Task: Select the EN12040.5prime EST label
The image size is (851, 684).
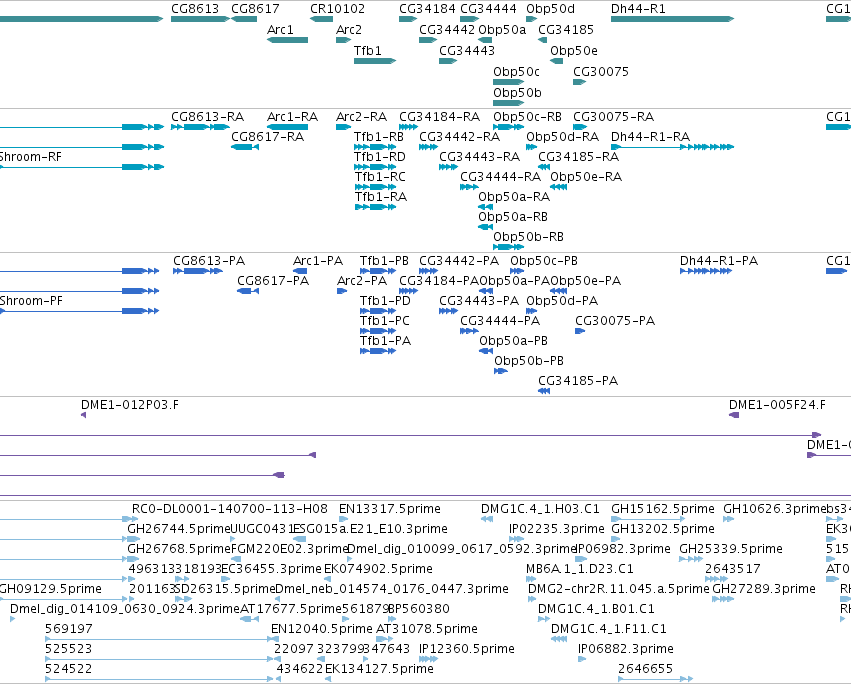Action: pyautogui.click(x=322, y=630)
